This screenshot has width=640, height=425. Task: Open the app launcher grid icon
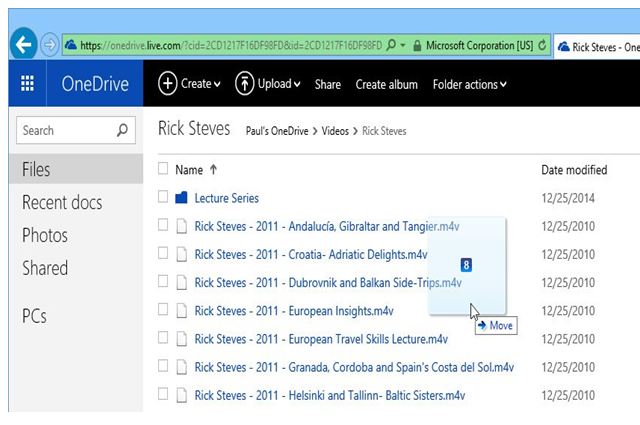coord(26,84)
